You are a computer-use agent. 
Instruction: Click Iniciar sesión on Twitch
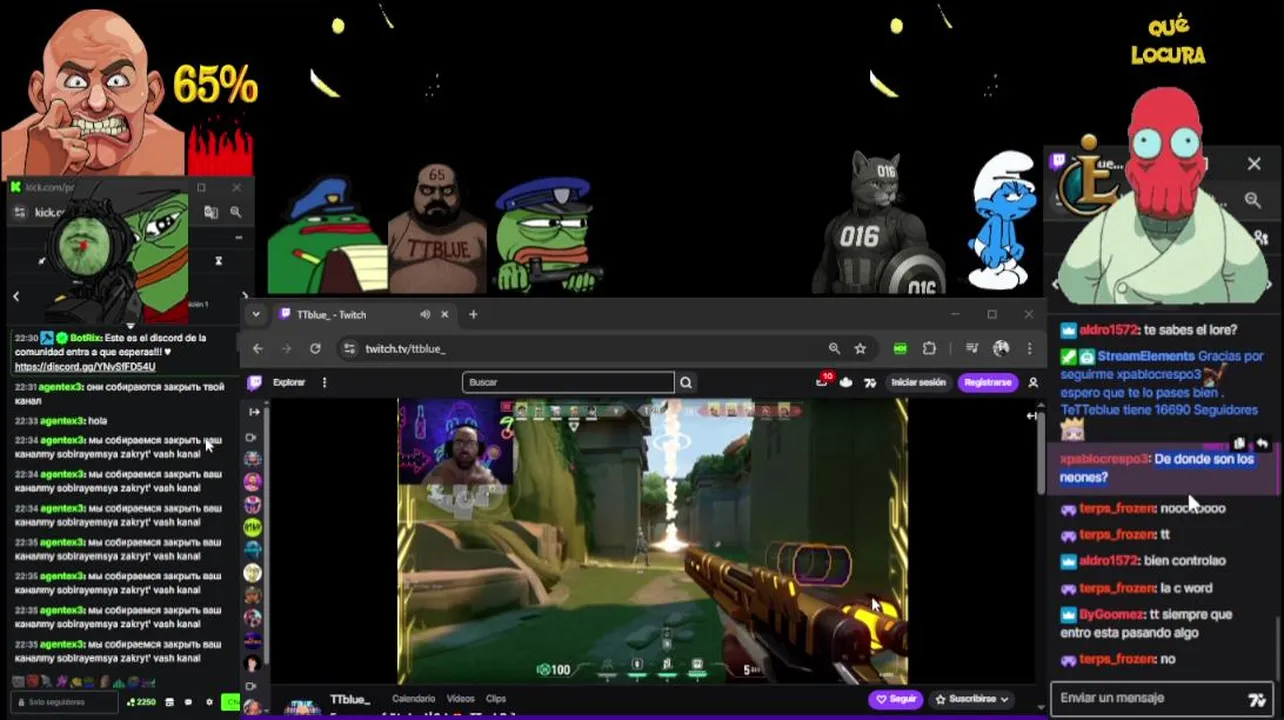[918, 382]
